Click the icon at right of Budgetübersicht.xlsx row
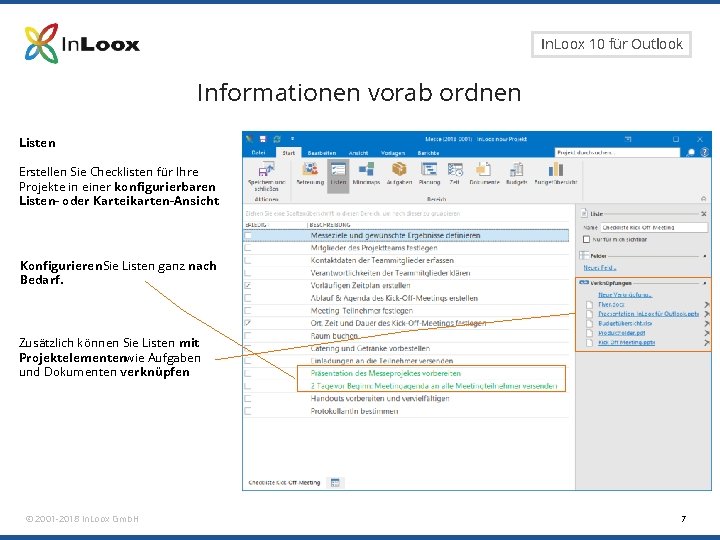 (x=706, y=323)
